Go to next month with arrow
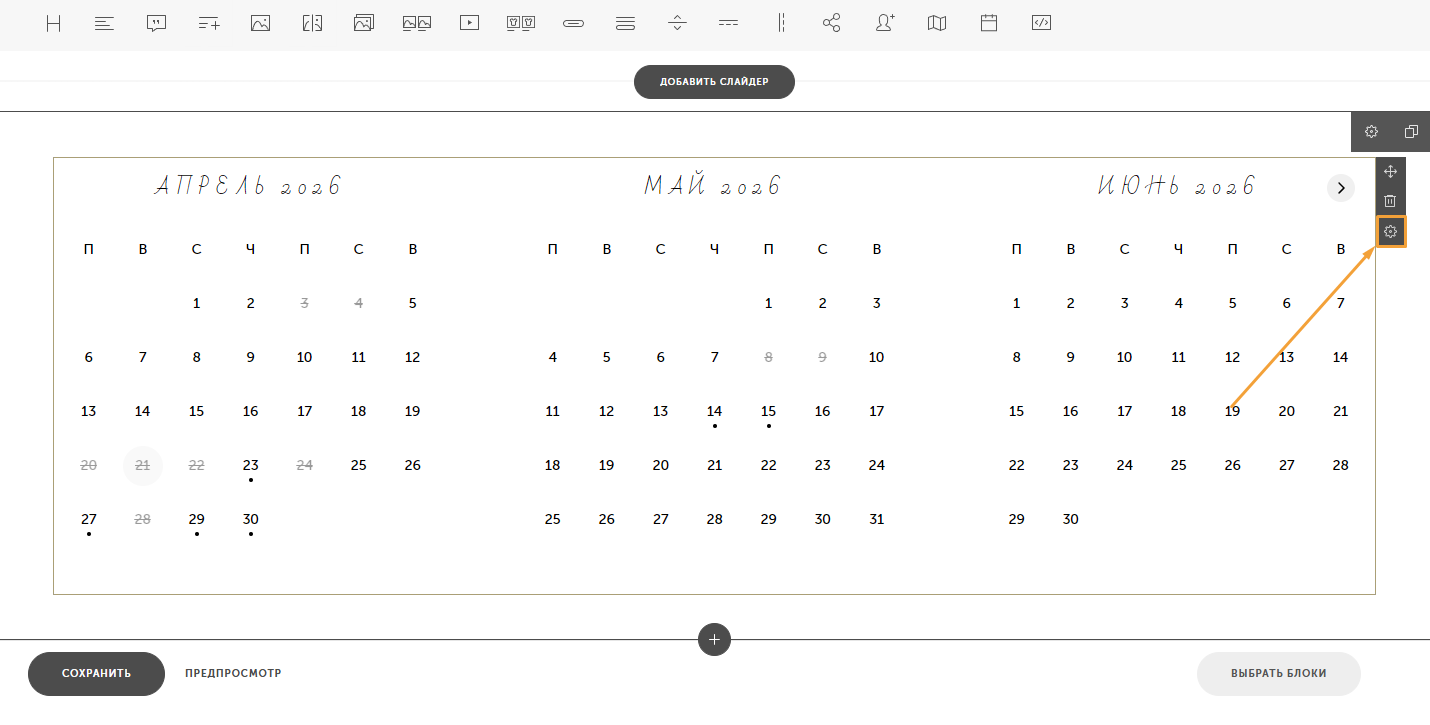The image size is (1430, 725). coord(1340,187)
